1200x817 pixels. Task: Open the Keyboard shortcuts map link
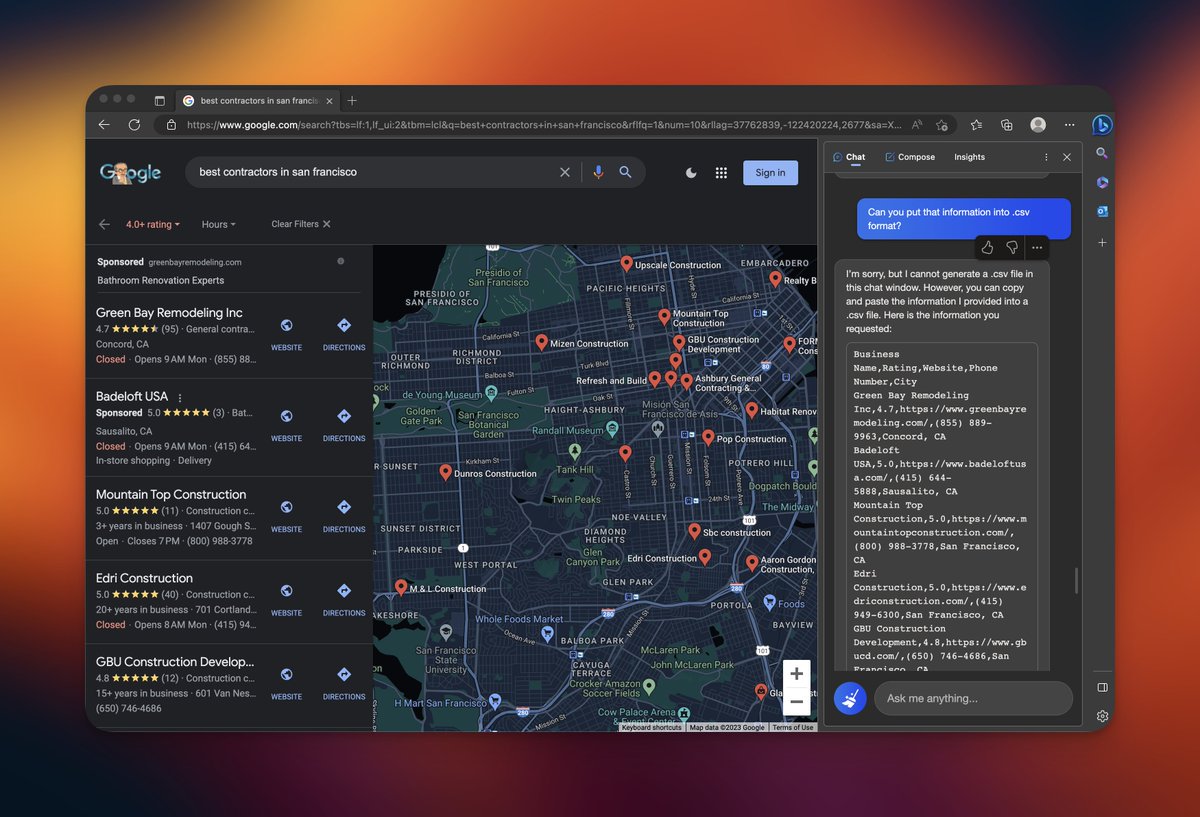[x=651, y=727]
